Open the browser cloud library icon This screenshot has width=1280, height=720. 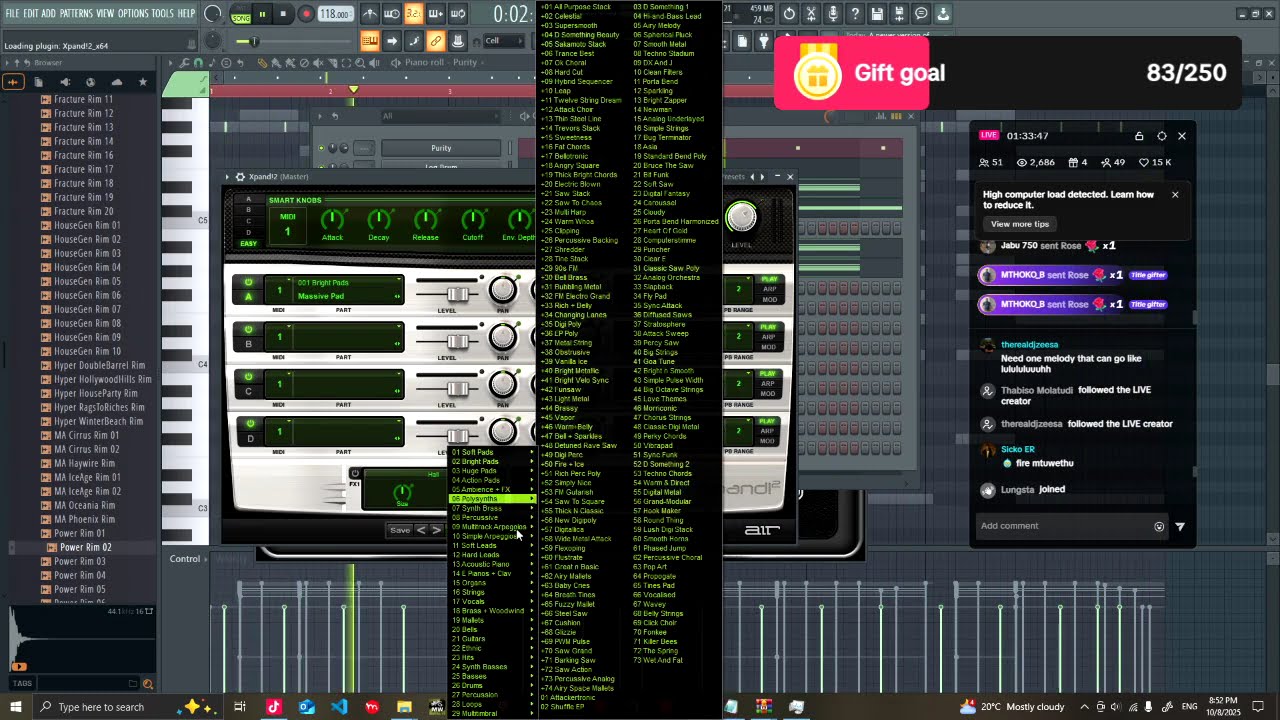pyautogui.click(x=117, y=82)
